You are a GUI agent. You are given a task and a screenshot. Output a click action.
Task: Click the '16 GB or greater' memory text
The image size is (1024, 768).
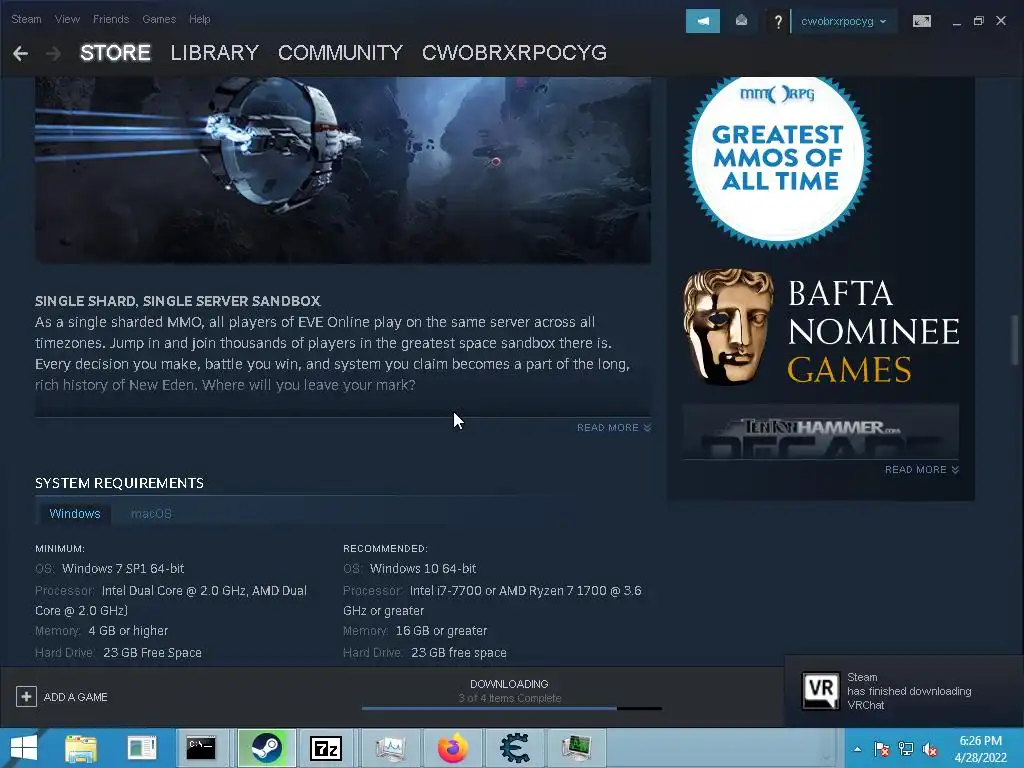(441, 631)
